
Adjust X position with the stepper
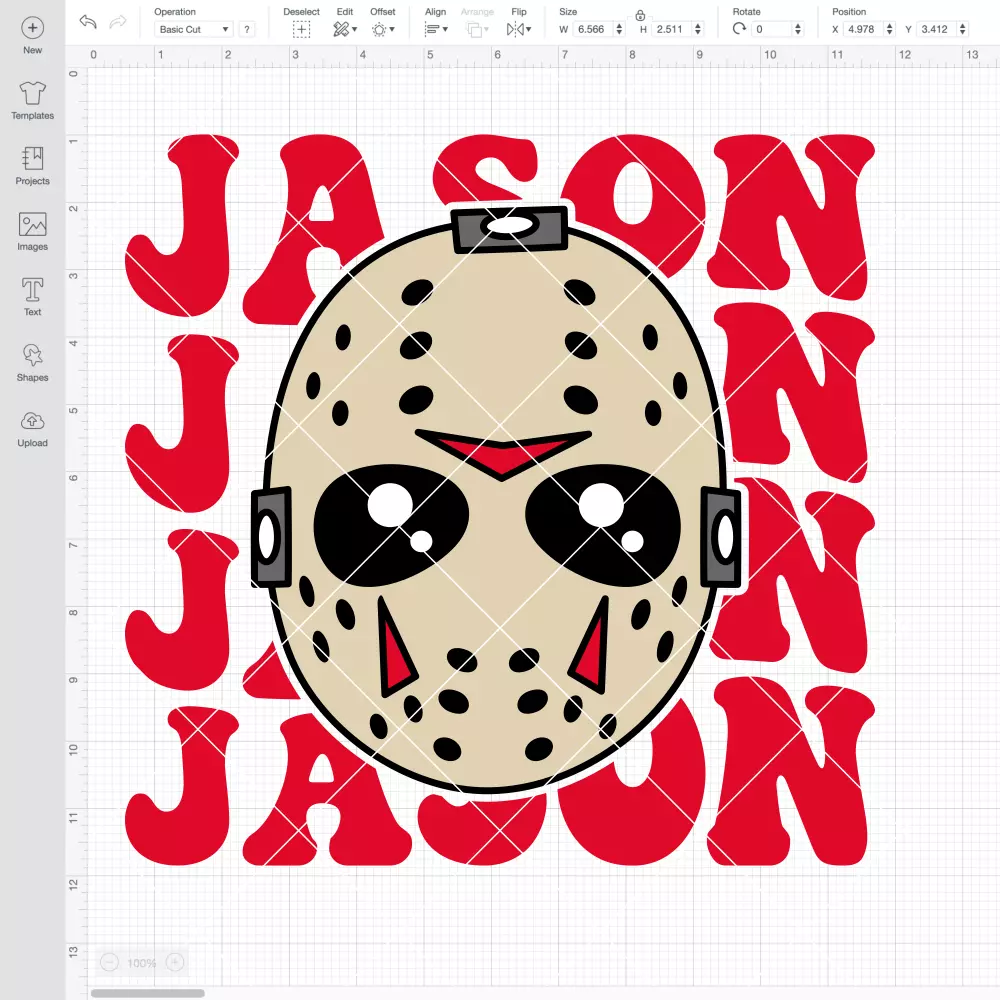click(x=890, y=29)
